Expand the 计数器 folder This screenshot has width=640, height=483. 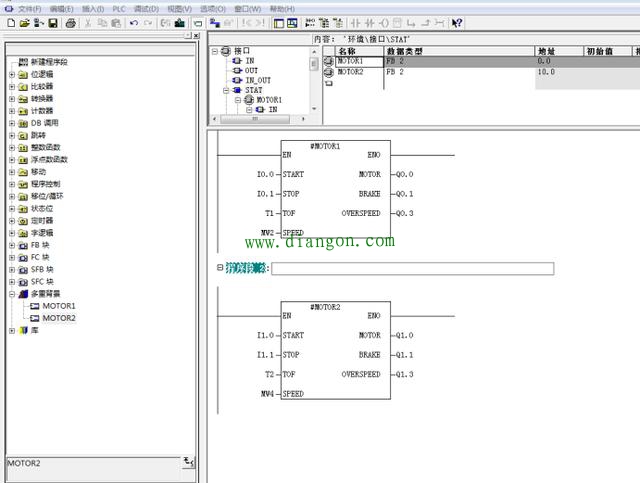pyautogui.click(x=12, y=111)
